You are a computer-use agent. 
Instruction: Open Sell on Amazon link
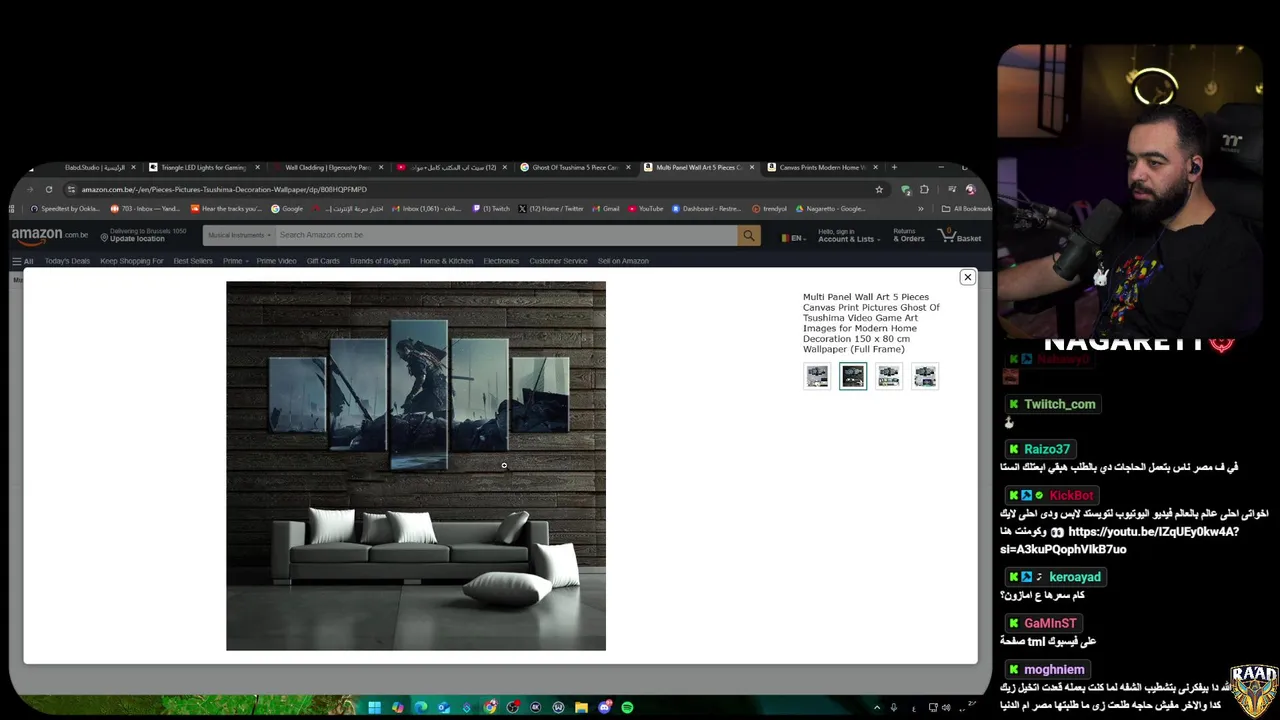[623, 261]
